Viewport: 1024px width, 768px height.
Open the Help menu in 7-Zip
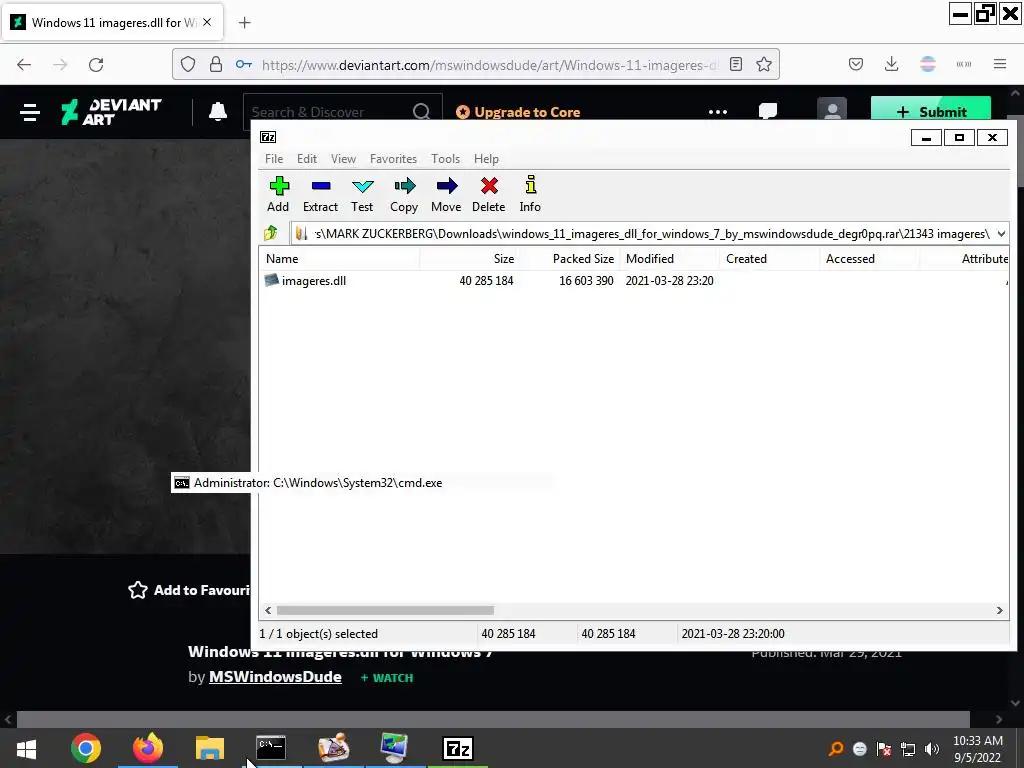click(x=486, y=159)
